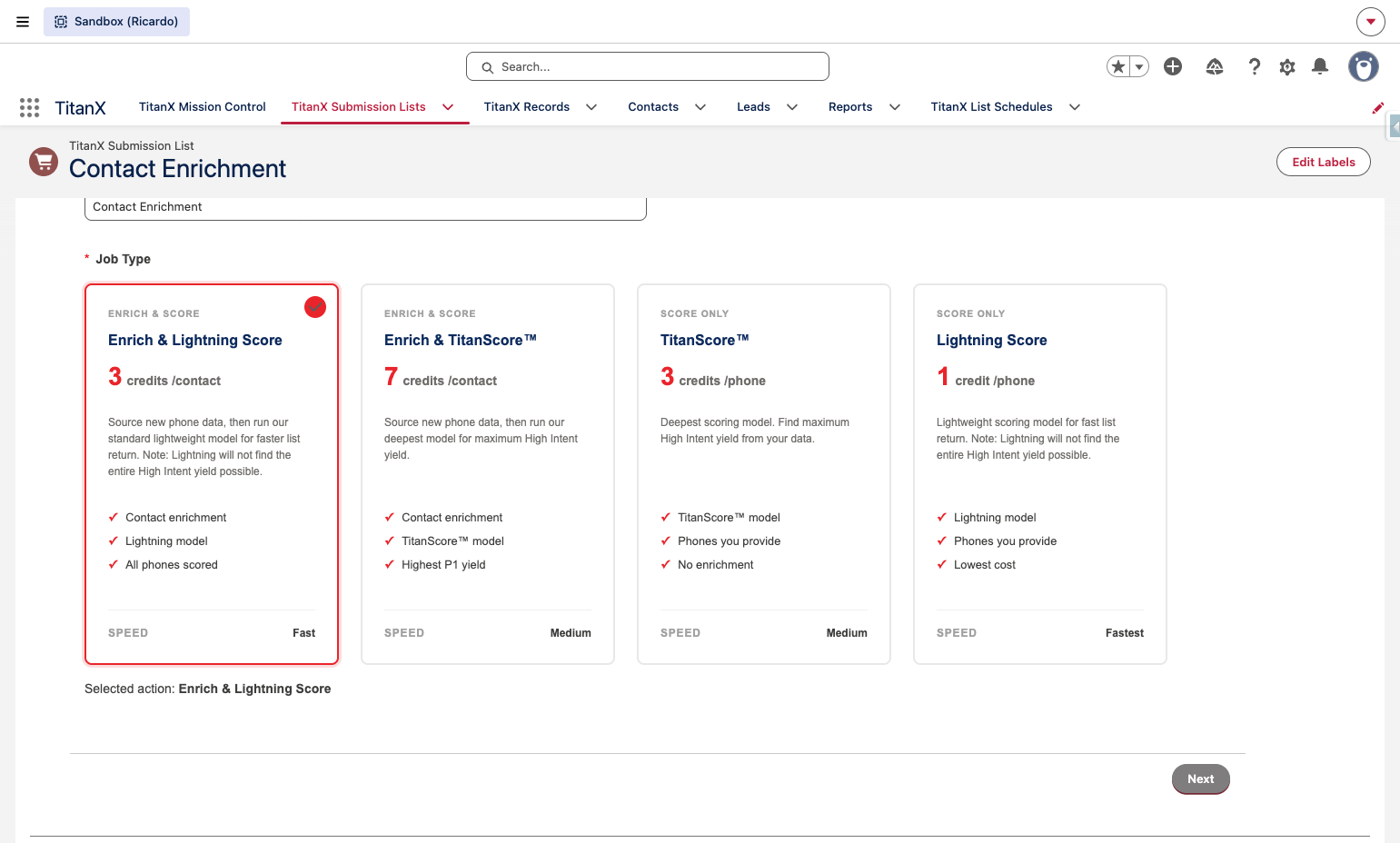
Task: Select the Enrich & TitanScore job type
Action: click(488, 474)
